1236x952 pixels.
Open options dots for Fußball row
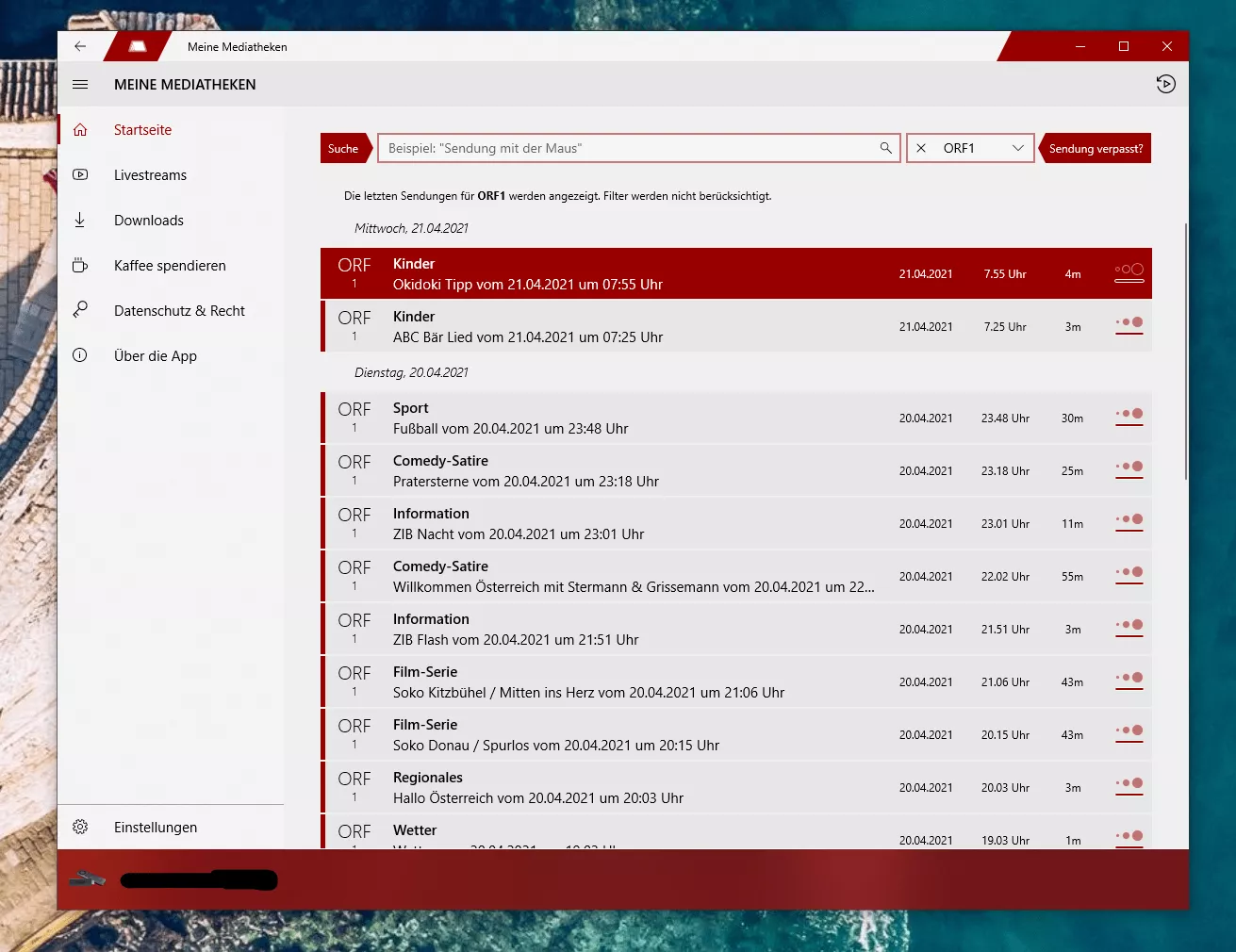tap(1129, 418)
